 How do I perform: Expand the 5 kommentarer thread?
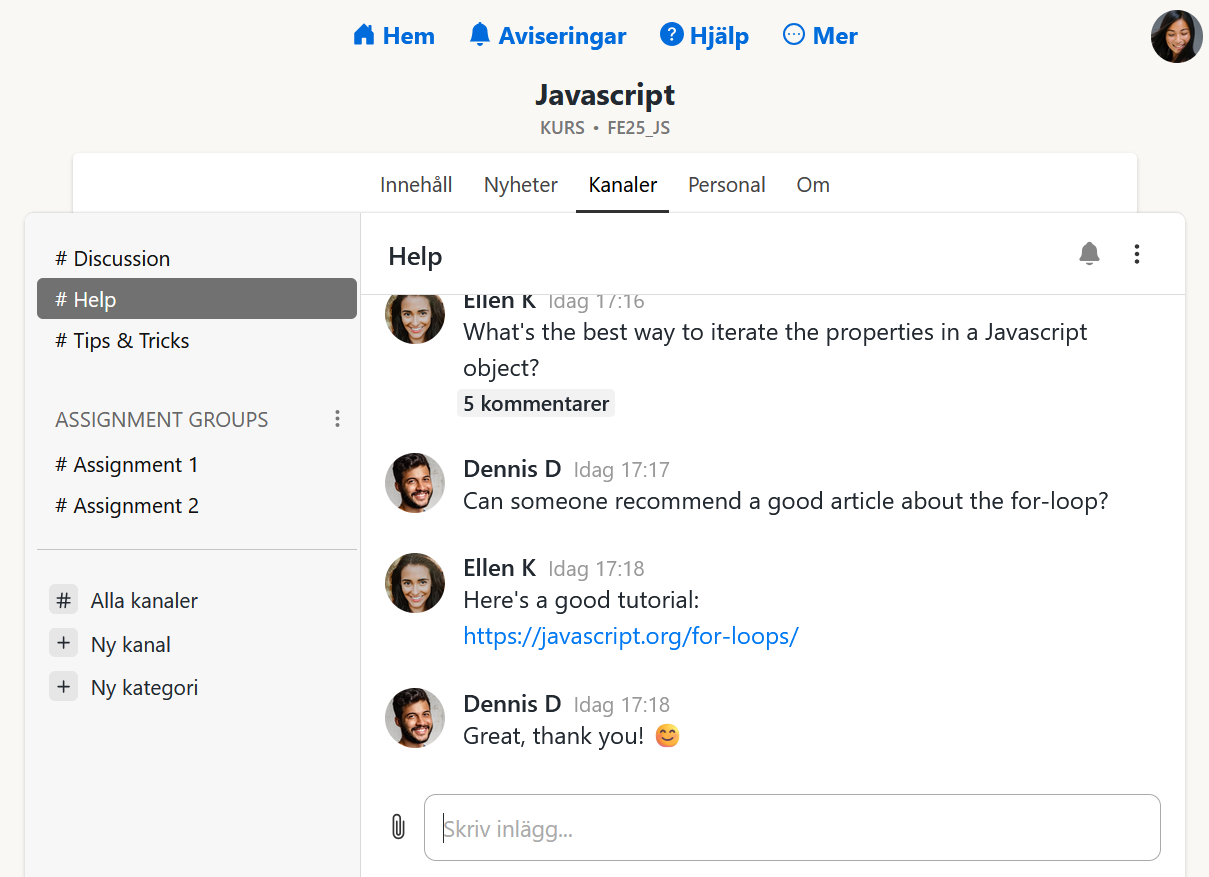click(536, 404)
